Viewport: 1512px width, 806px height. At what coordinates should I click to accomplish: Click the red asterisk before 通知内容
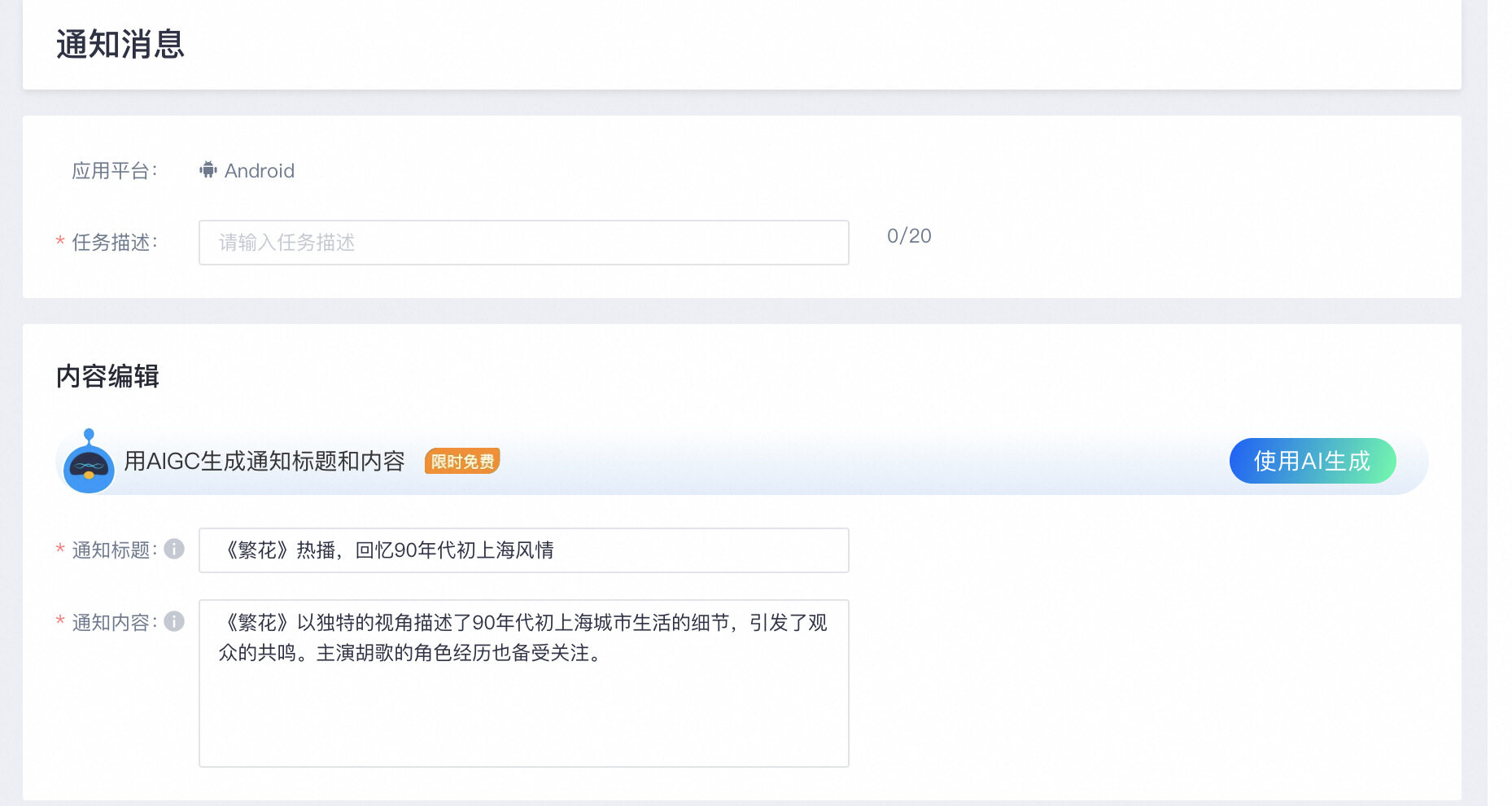(x=60, y=622)
